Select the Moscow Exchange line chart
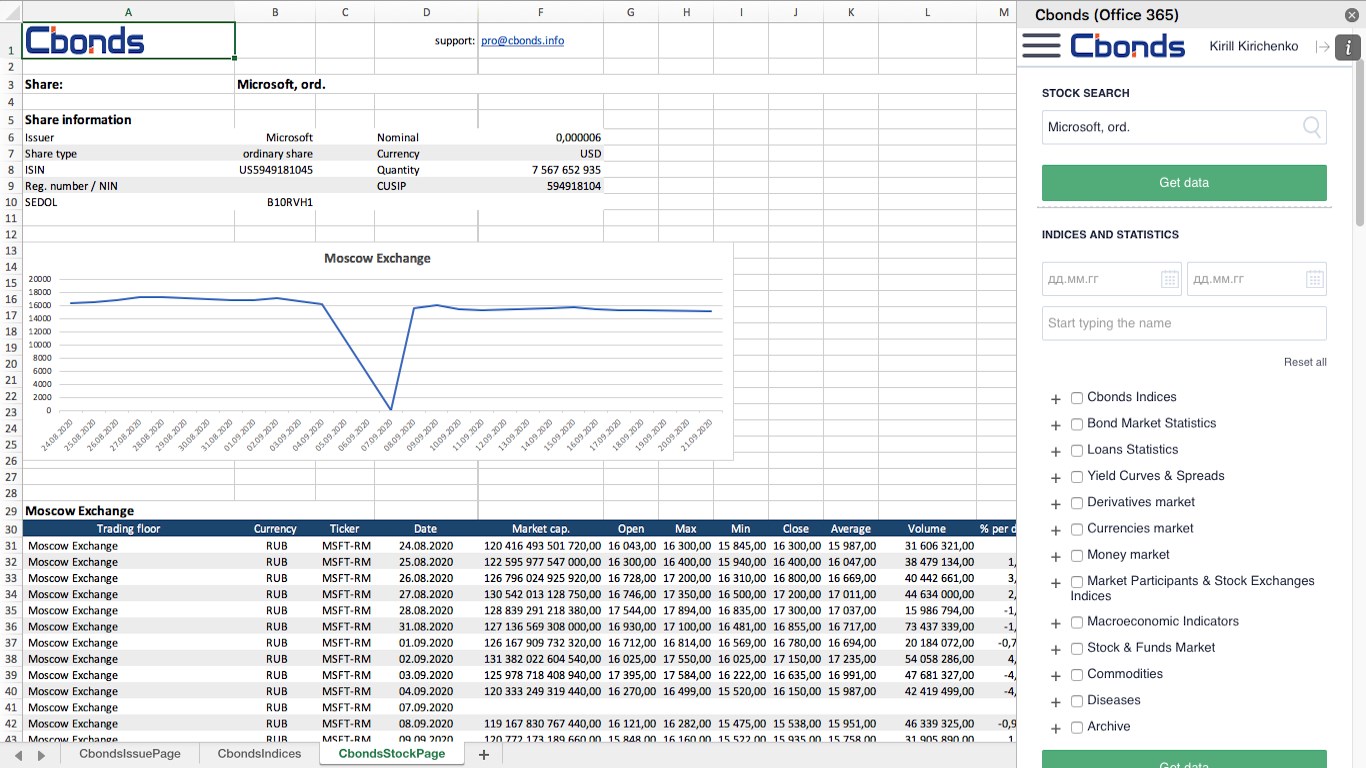The image size is (1366, 768). [378, 351]
